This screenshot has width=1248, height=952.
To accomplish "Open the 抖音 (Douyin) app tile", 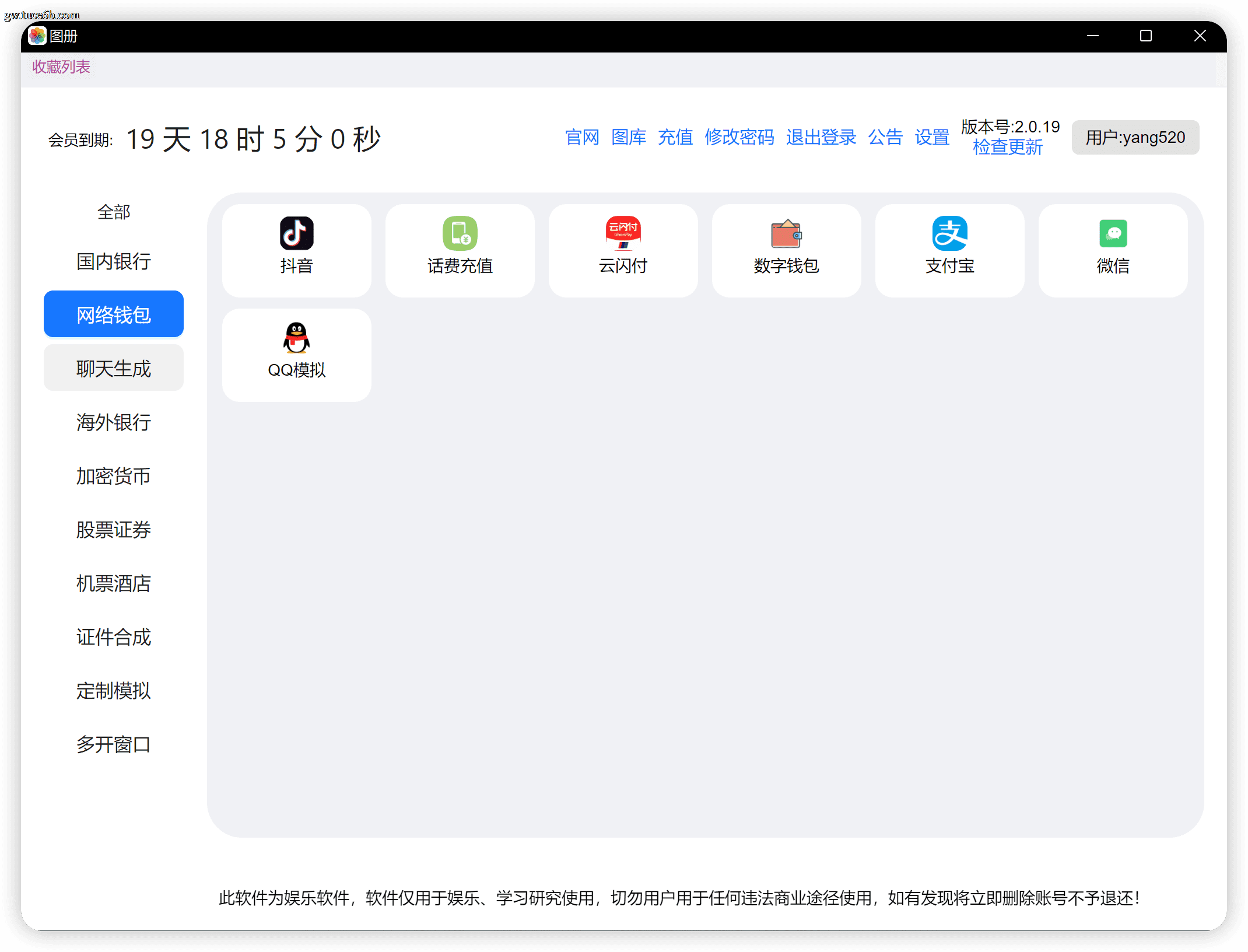I will pyautogui.click(x=296, y=250).
